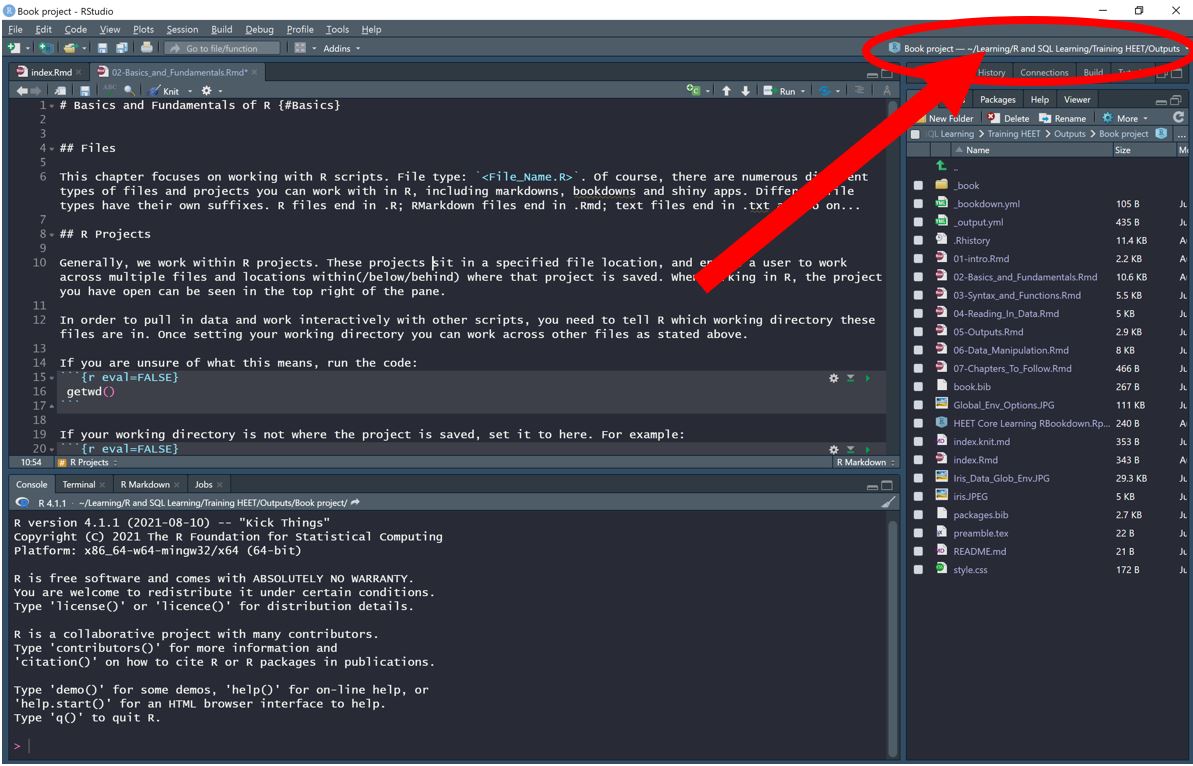Image resolution: width=1193 pixels, height=766 pixels.
Task: Clear the console with the broom icon
Action: pyautogui.click(x=887, y=503)
